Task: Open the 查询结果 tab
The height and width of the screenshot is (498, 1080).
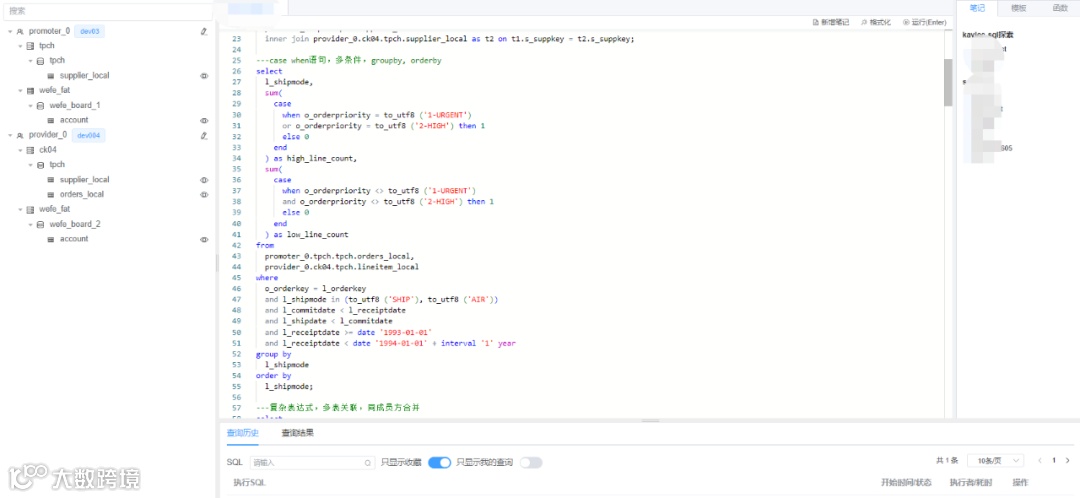Action: (298, 433)
